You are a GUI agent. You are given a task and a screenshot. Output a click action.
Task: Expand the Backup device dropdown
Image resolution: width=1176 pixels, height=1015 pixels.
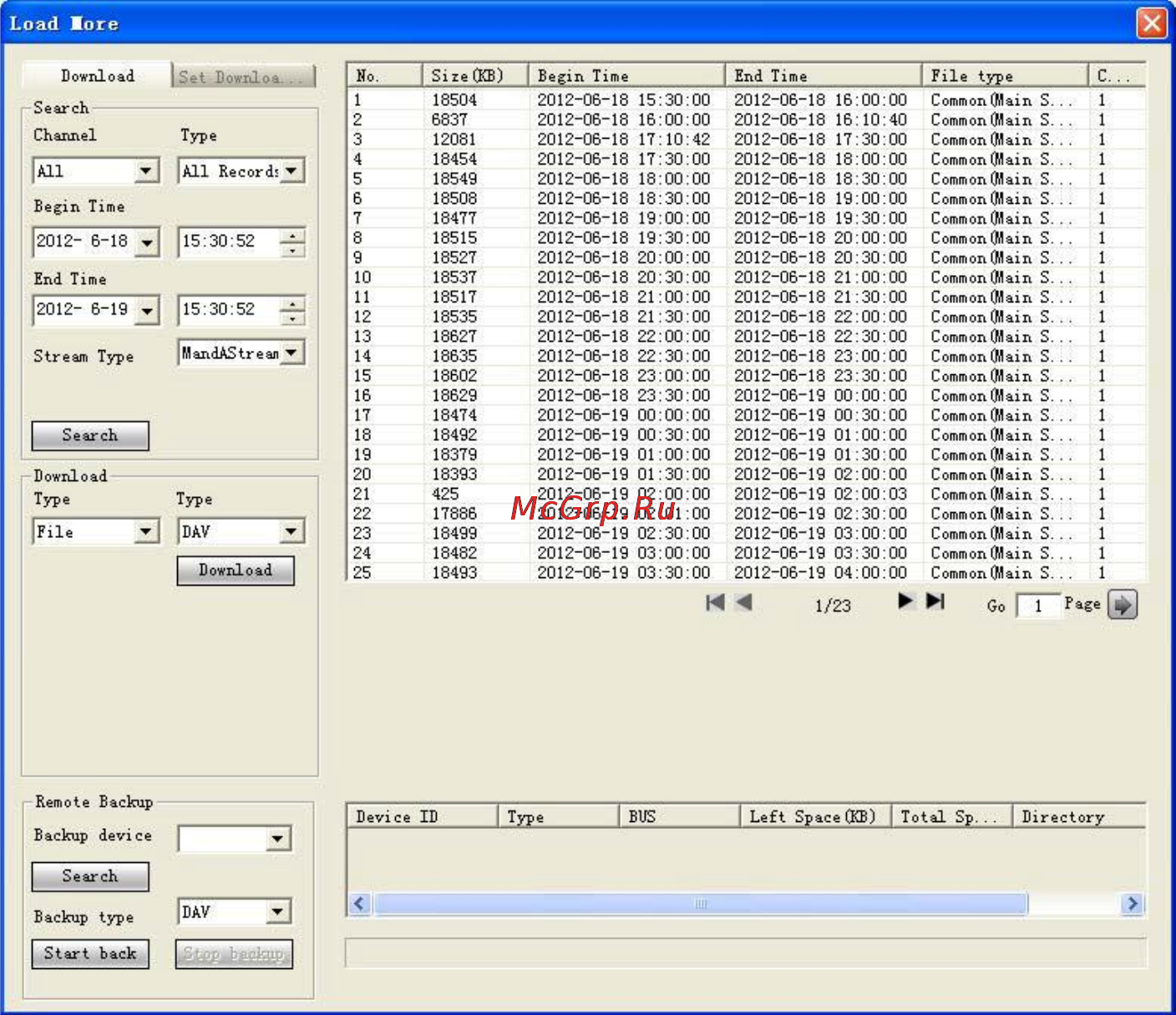[x=277, y=839]
